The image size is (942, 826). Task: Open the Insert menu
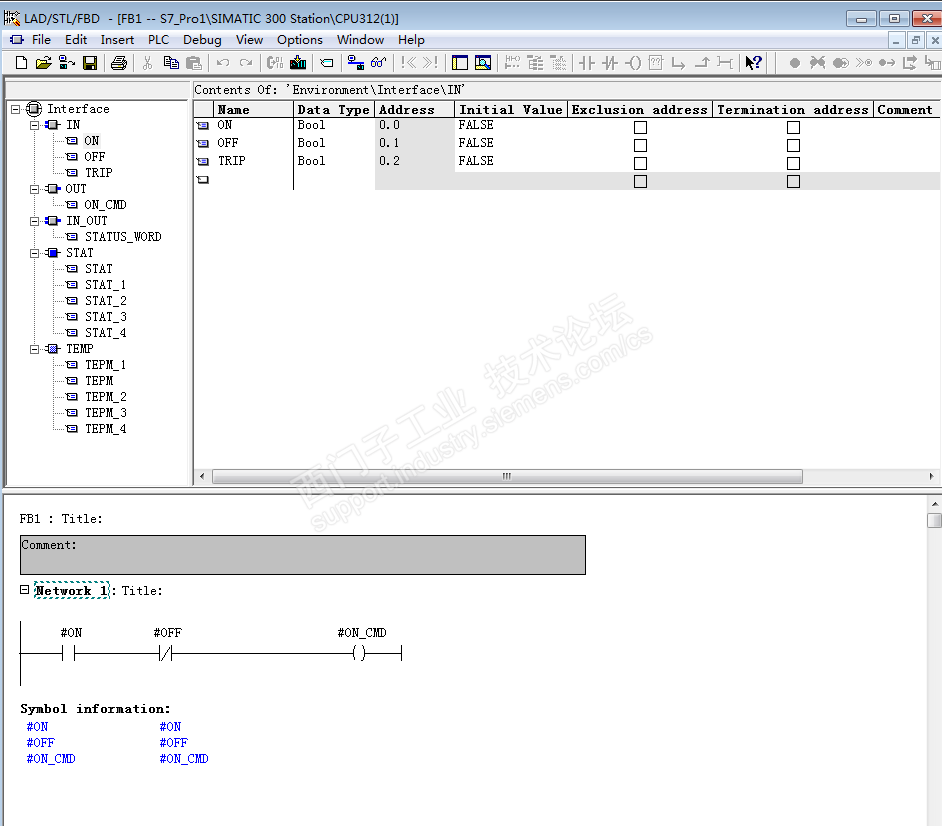(117, 40)
